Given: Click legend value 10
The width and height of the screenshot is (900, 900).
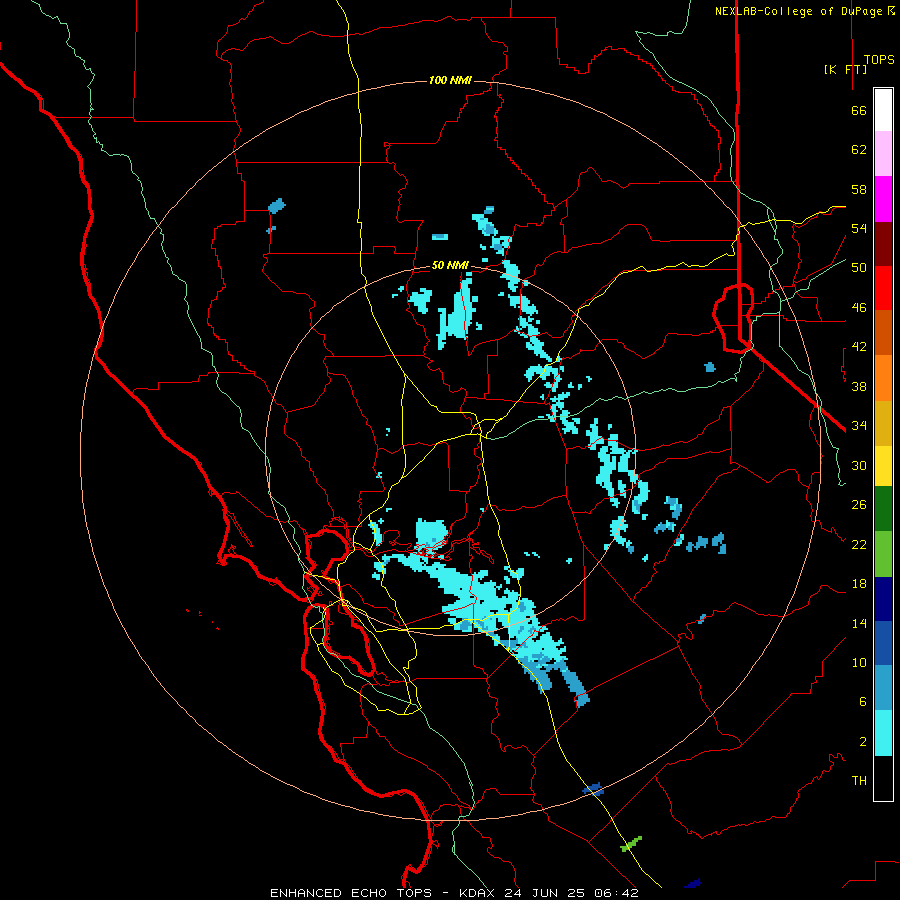Looking at the screenshot, I should pos(859,662).
